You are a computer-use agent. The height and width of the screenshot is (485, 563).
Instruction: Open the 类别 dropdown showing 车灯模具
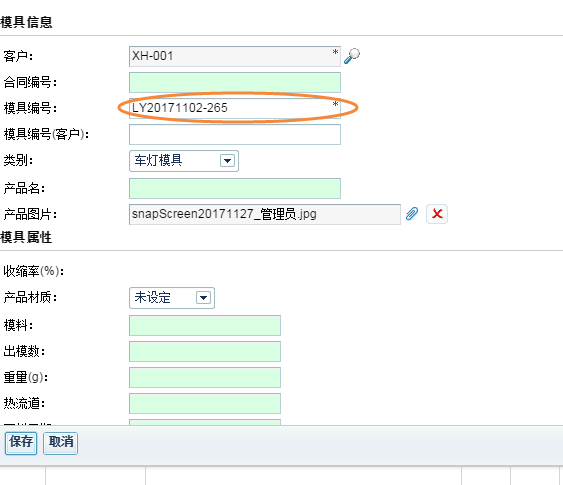click(x=184, y=161)
